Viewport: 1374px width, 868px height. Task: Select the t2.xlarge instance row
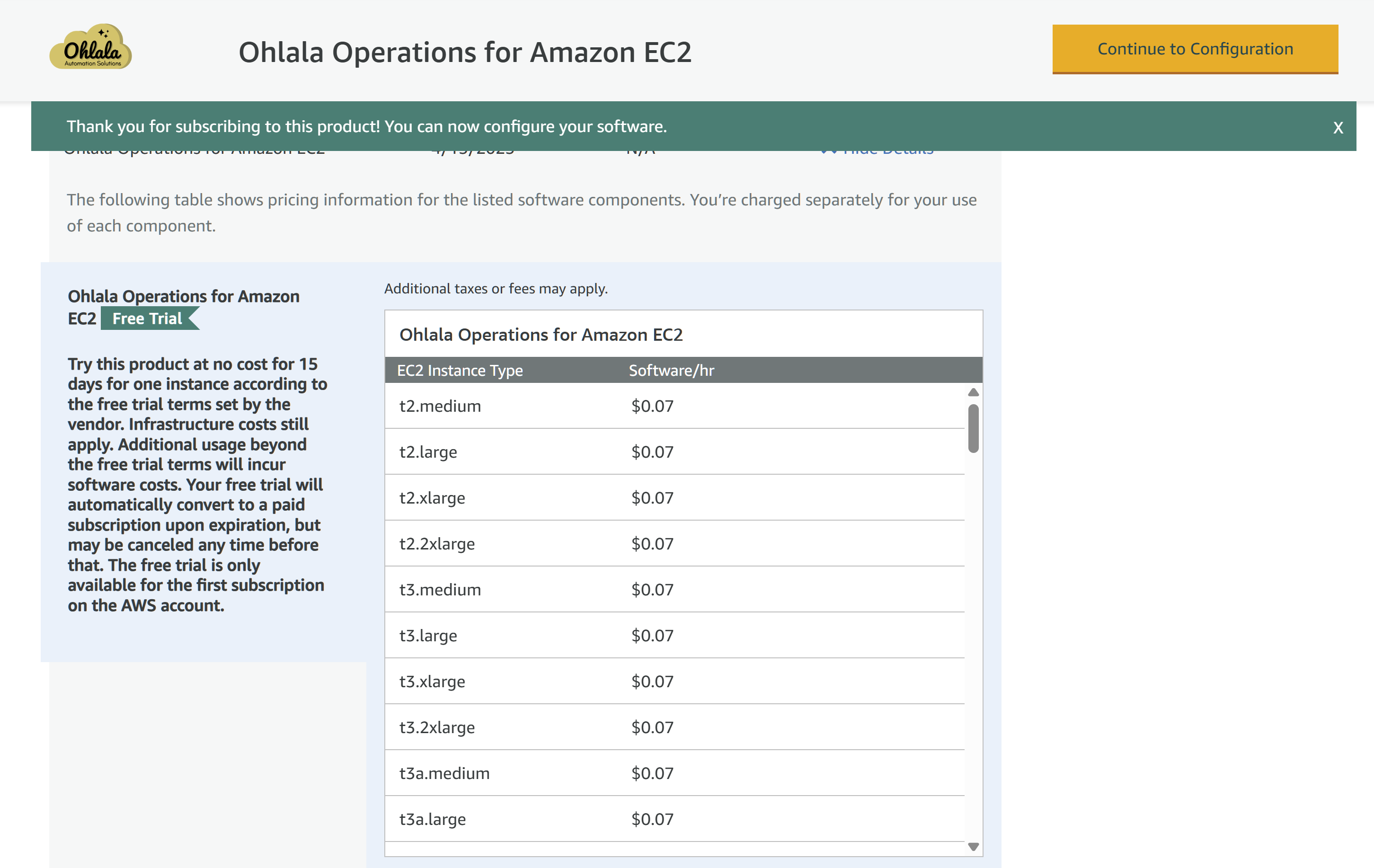(674, 497)
